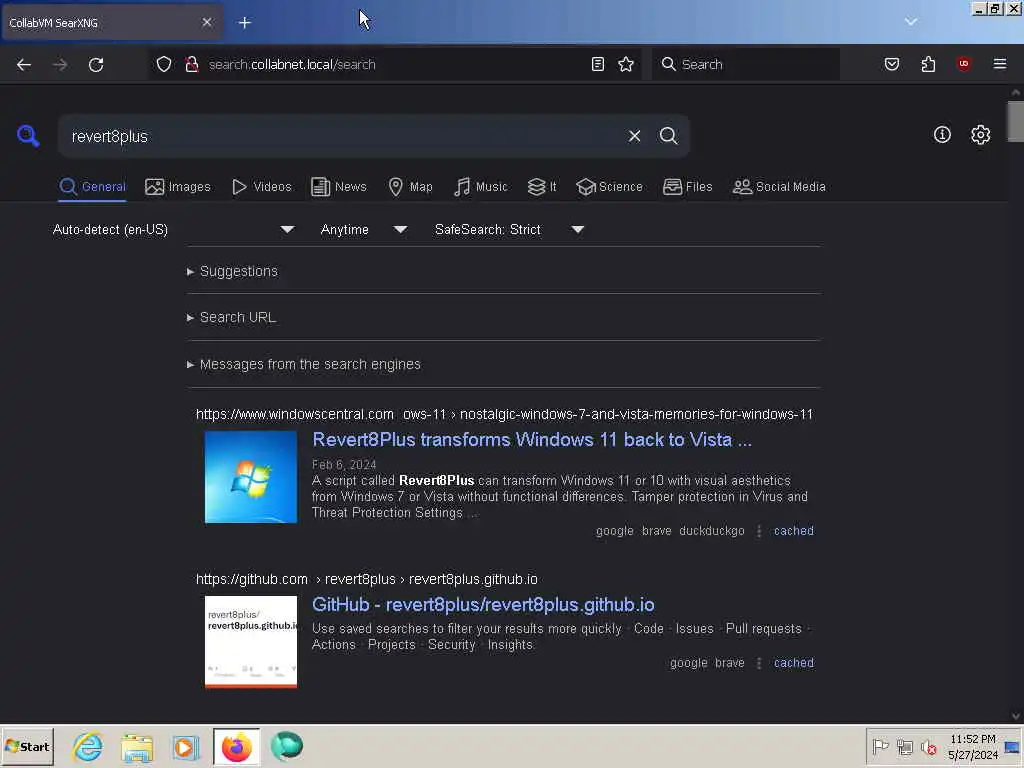
Task: Bookmark this page with star icon
Action: pyautogui.click(x=626, y=64)
